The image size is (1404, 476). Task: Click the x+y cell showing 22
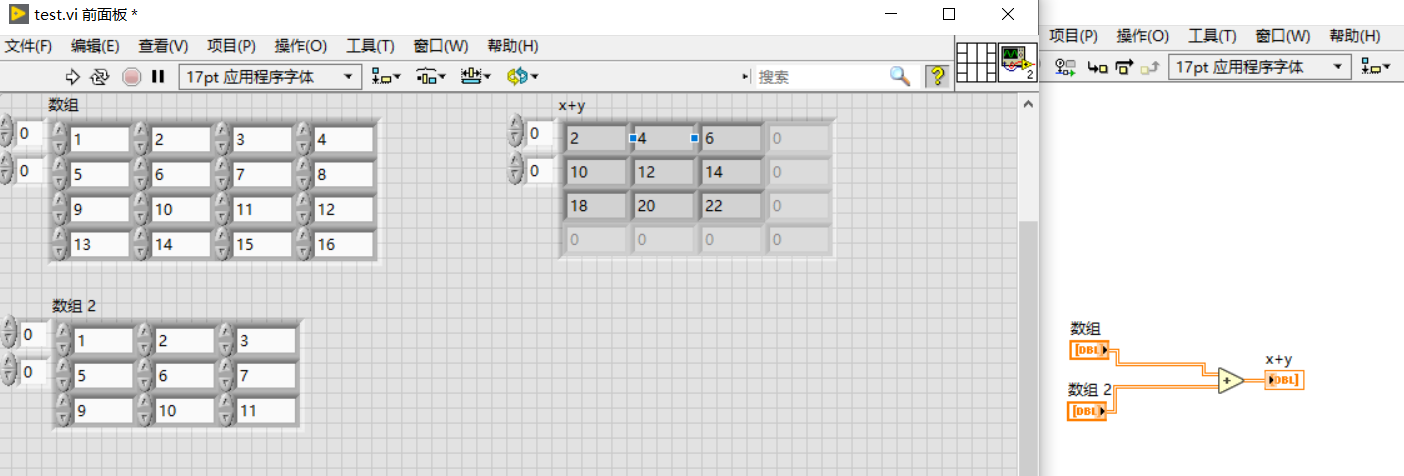tap(730, 205)
